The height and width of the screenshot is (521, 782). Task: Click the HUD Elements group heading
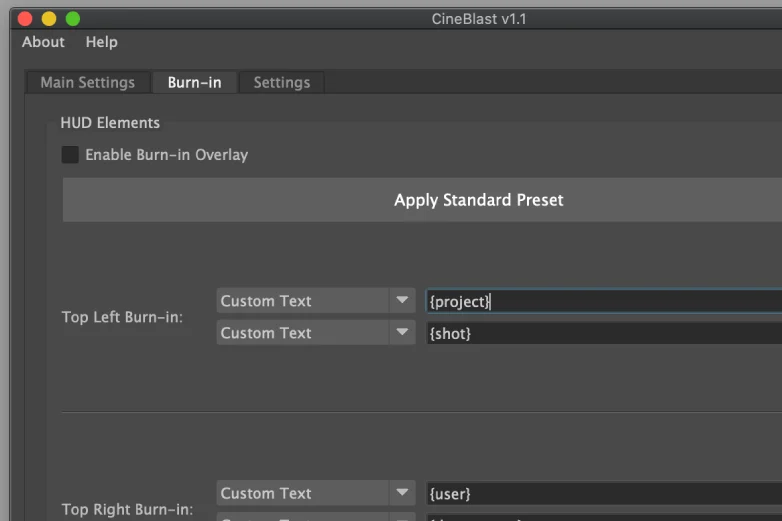(110, 123)
